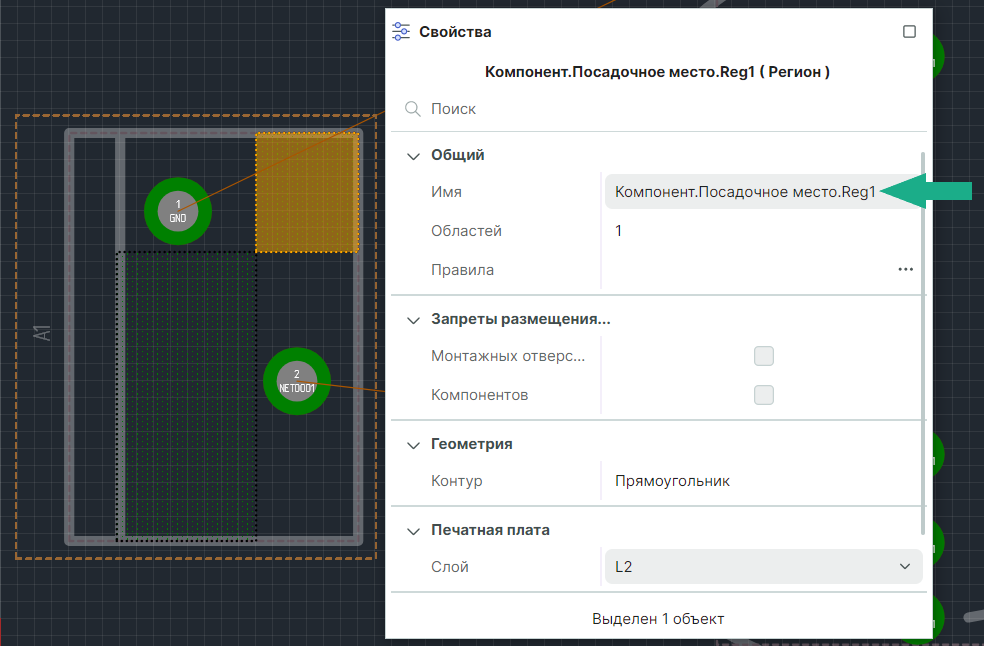Image resolution: width=984 pixels, height=646 pixels.
Task: Open rules via the ellipsis button
Action: pyautogui.click(x=905, y=270)
